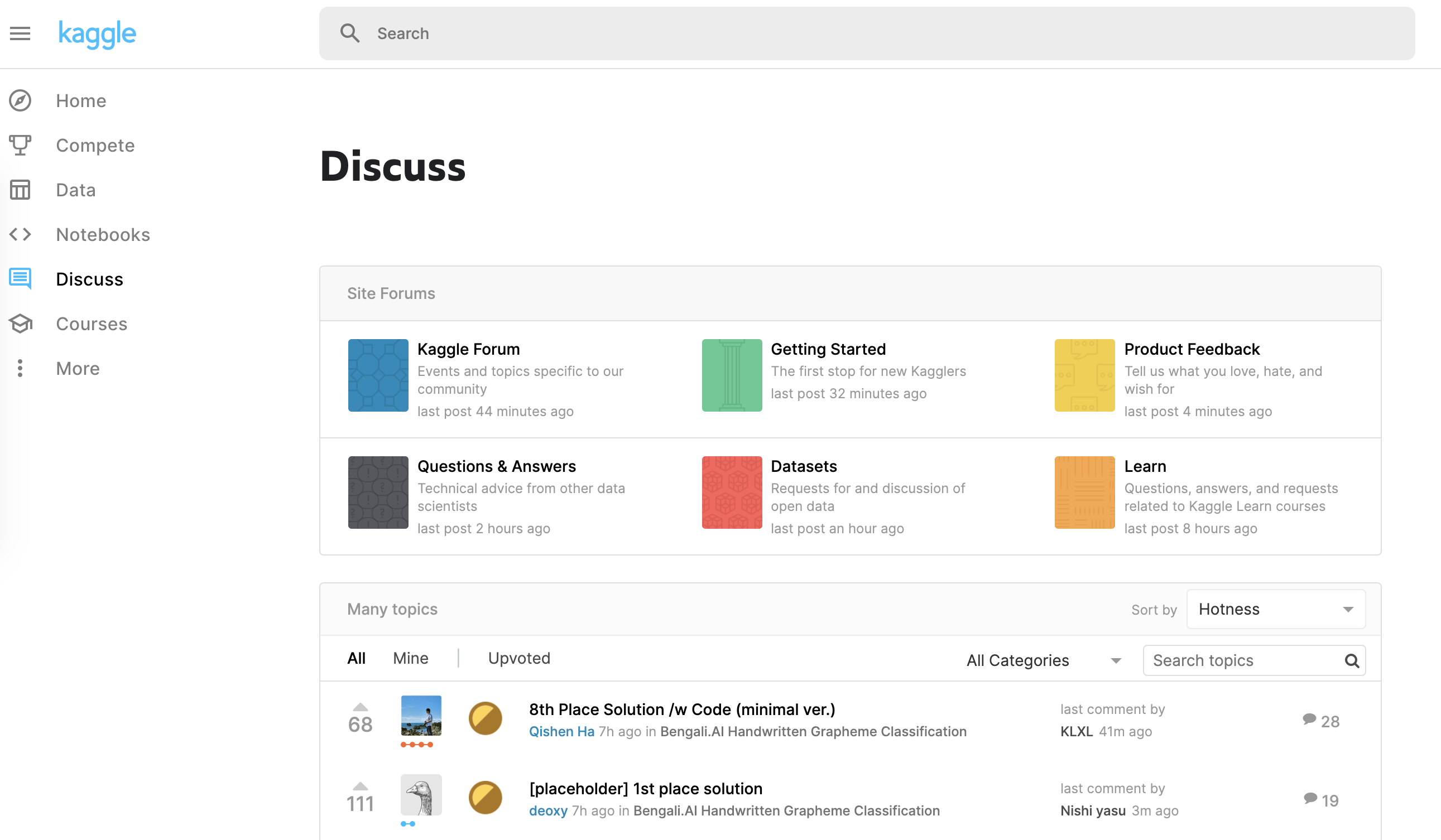1441x840 pixels.
Task: Click the yellow Product Feedback forum tile
Action: click(x=1084, y=375)
